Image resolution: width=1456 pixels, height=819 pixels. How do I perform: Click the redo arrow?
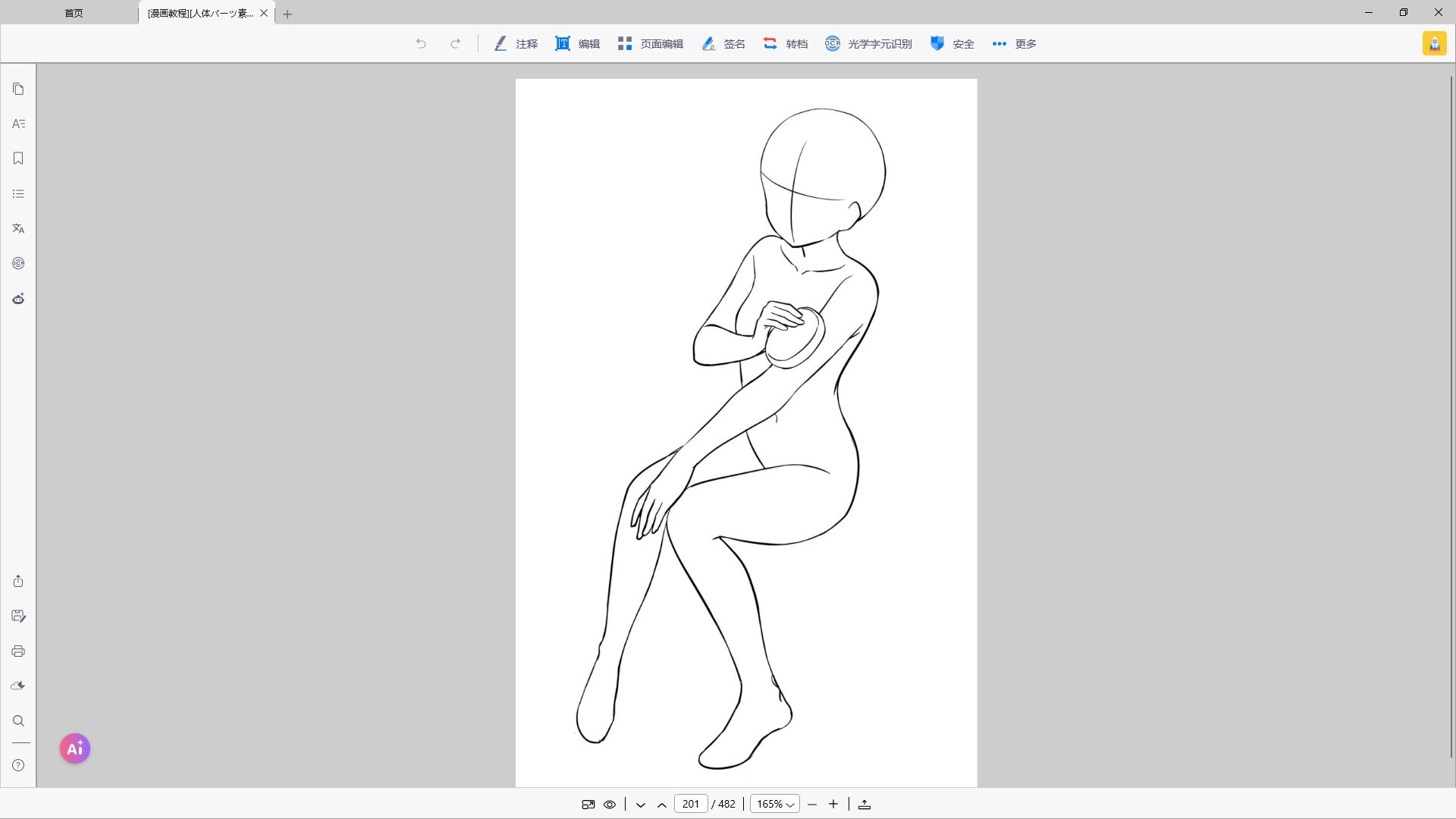pos(455,44)
